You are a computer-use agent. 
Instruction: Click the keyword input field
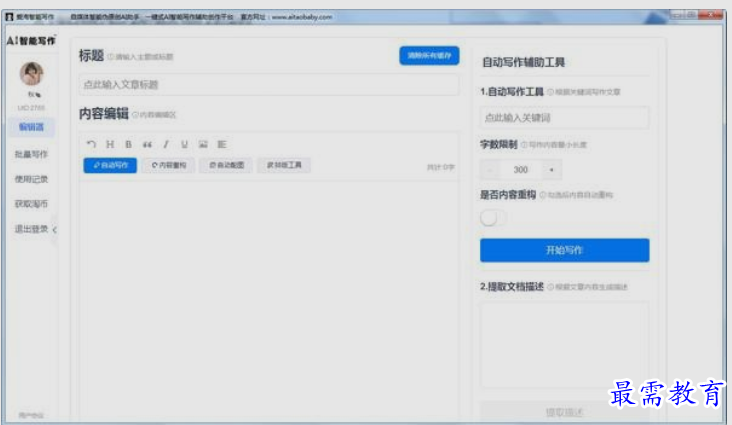(x=564, y=118)
